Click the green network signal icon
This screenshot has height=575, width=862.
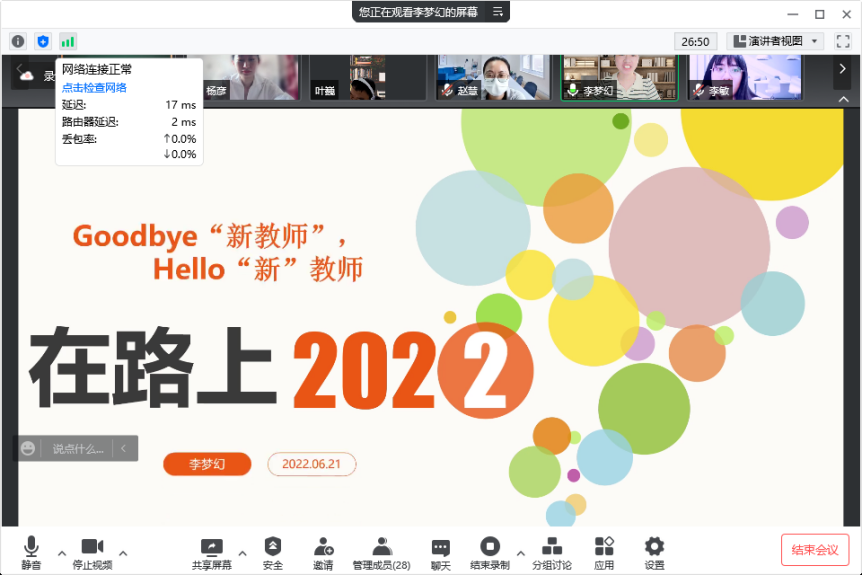coord(68,41)
